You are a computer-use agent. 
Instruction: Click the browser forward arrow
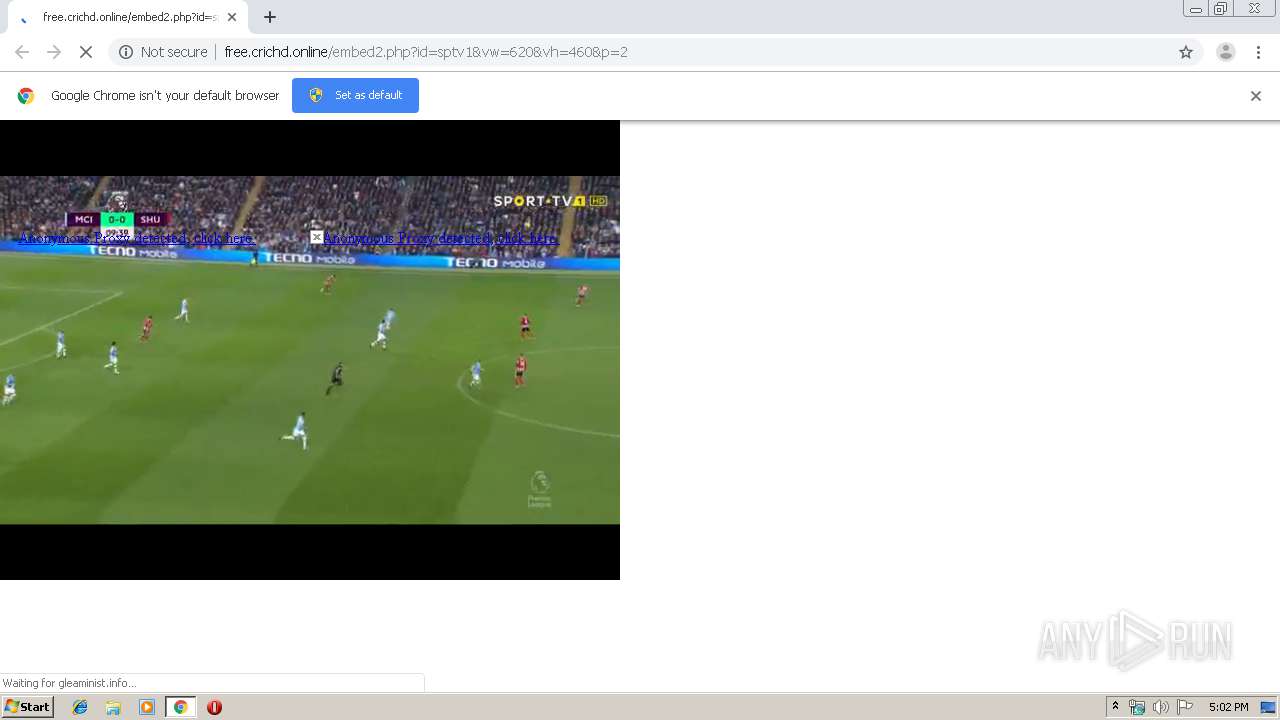point(54,52)
